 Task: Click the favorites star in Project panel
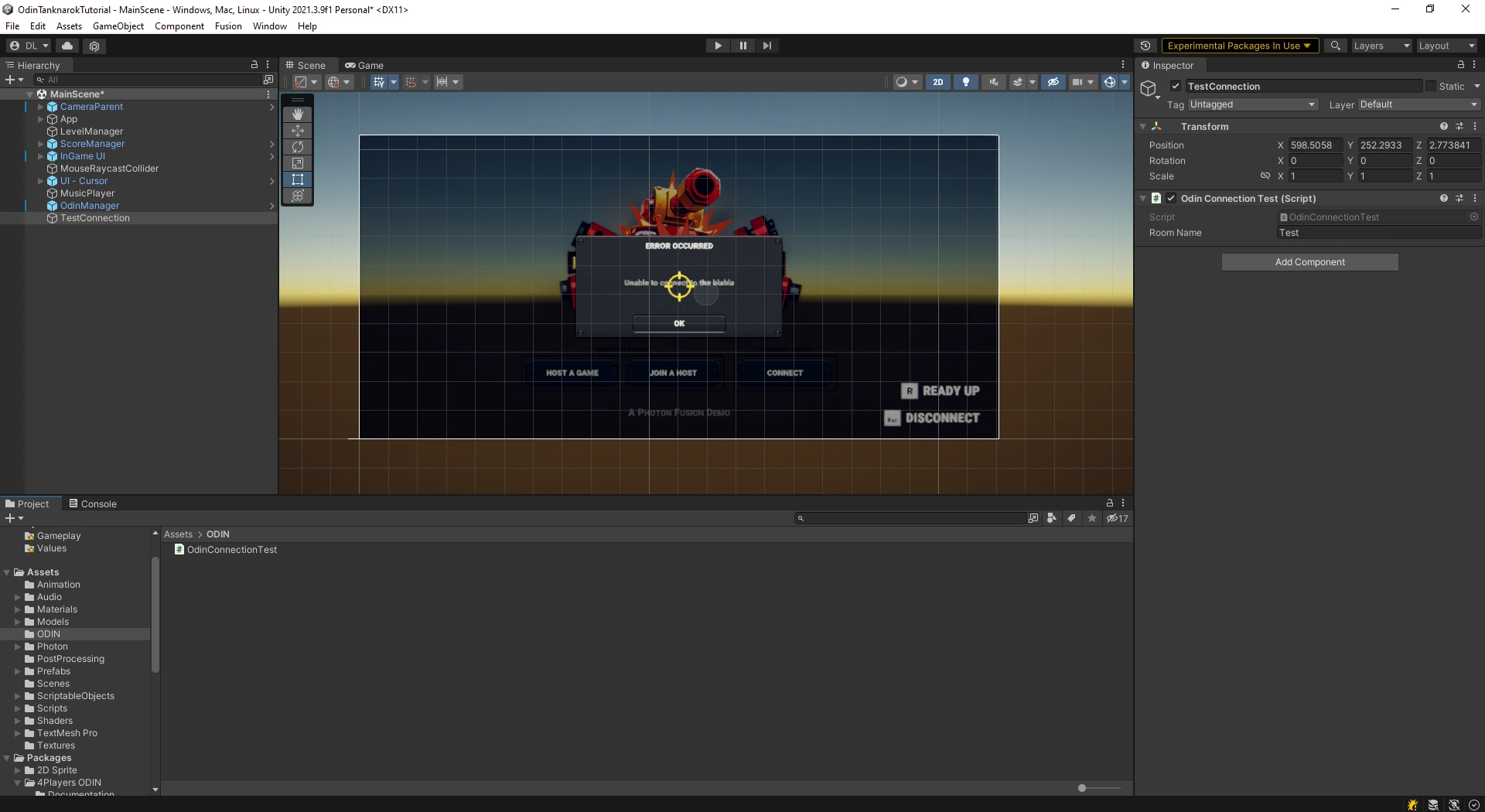(1092, 518)
